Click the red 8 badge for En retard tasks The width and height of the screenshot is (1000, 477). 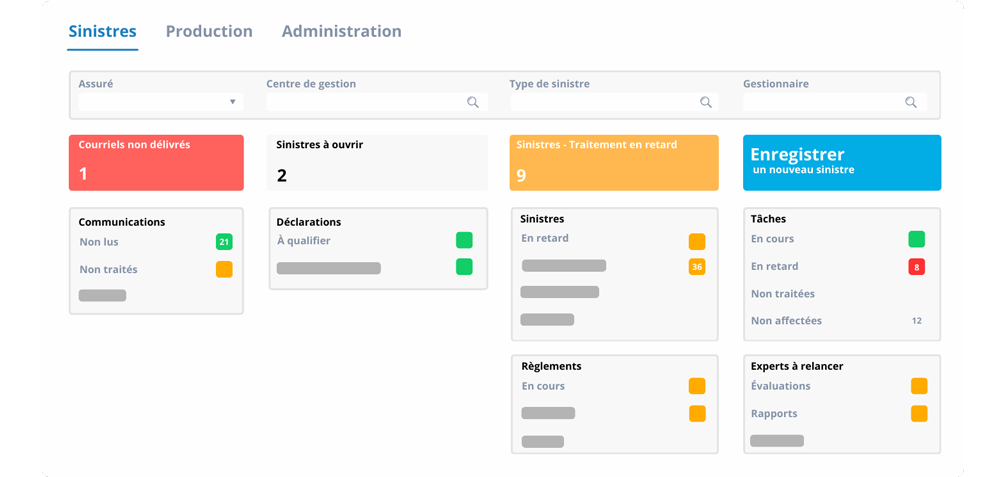pyautogui.click(x=916, y=267)
